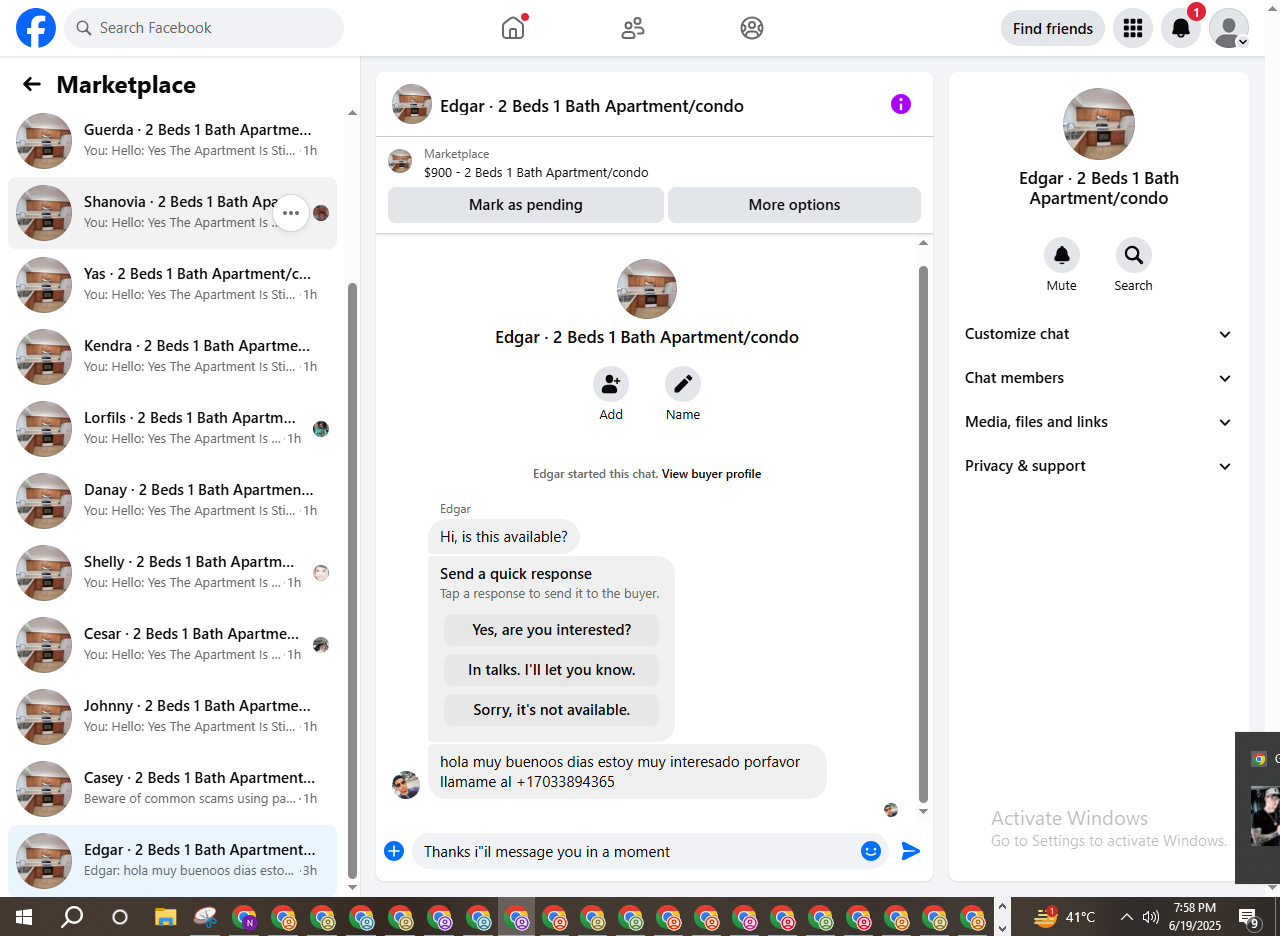The width and height of the screenshot is (1280, 936).
Task: Open the Notifications bell icon
Action: click(1181, 28)
